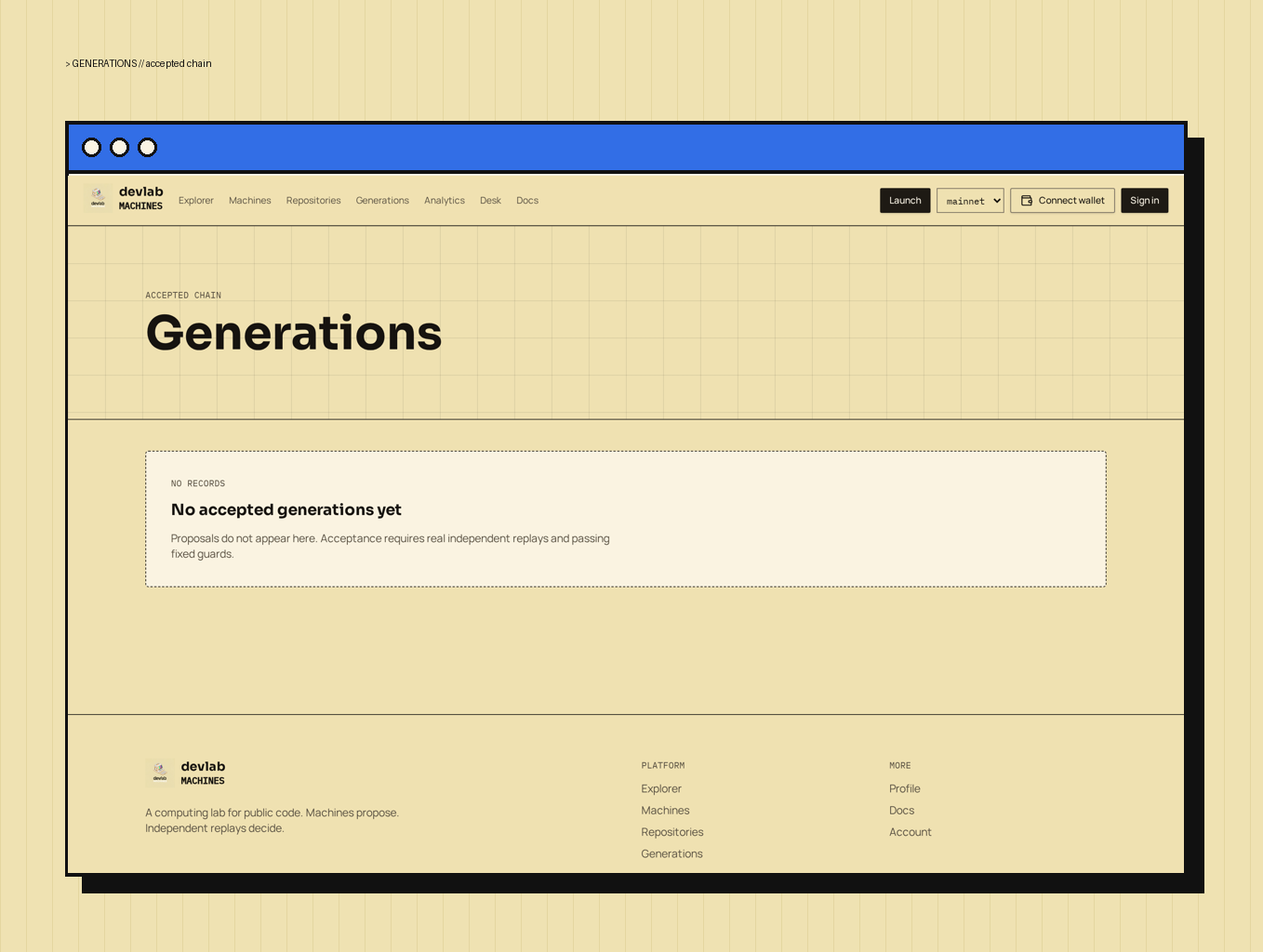Open the Docs link in footer More list
Screen dimensions: 1263x952
click(x=902, y=811)
